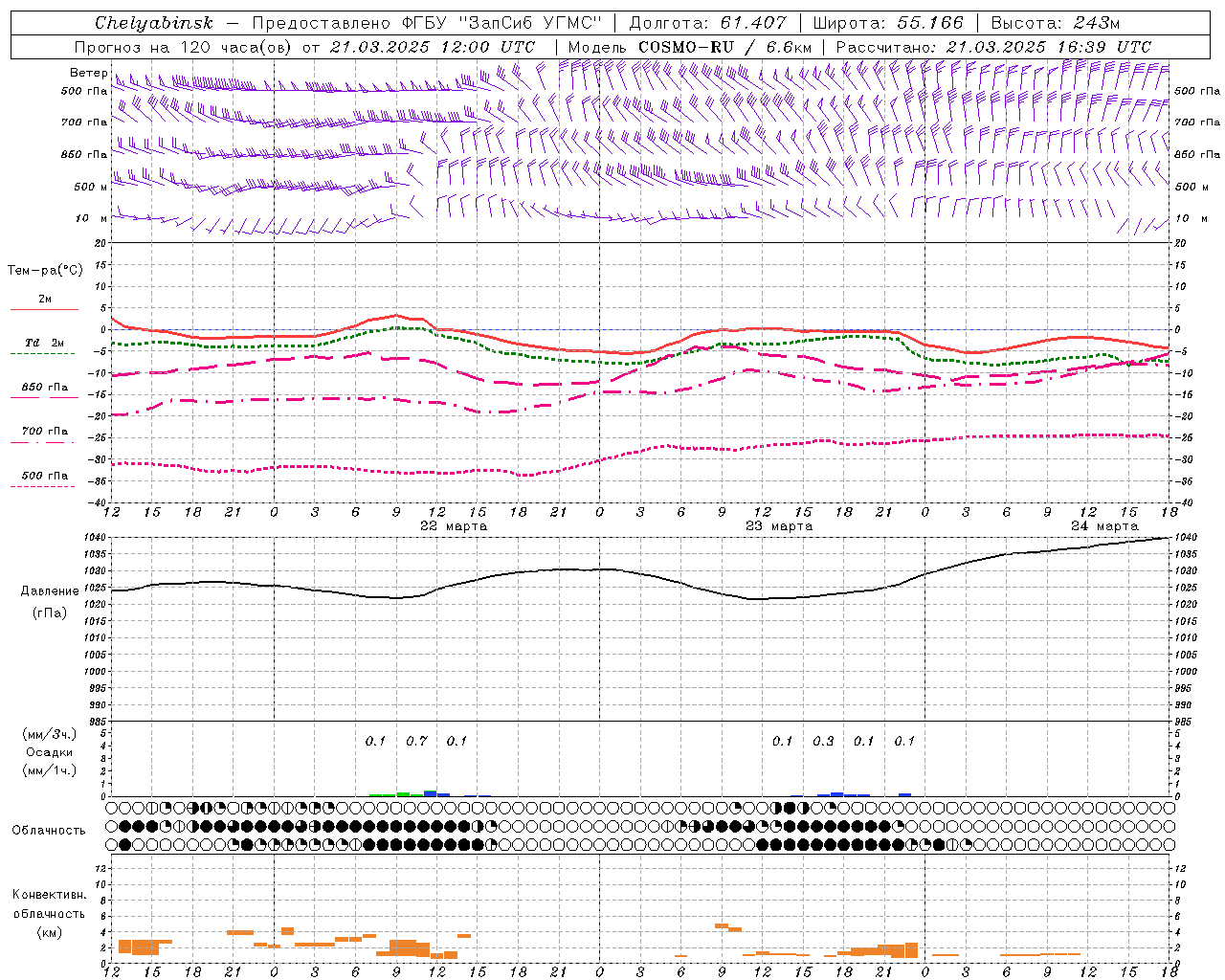Click the 'Ветер' wind panel label
1225x980 pixels.
[88, 73]
